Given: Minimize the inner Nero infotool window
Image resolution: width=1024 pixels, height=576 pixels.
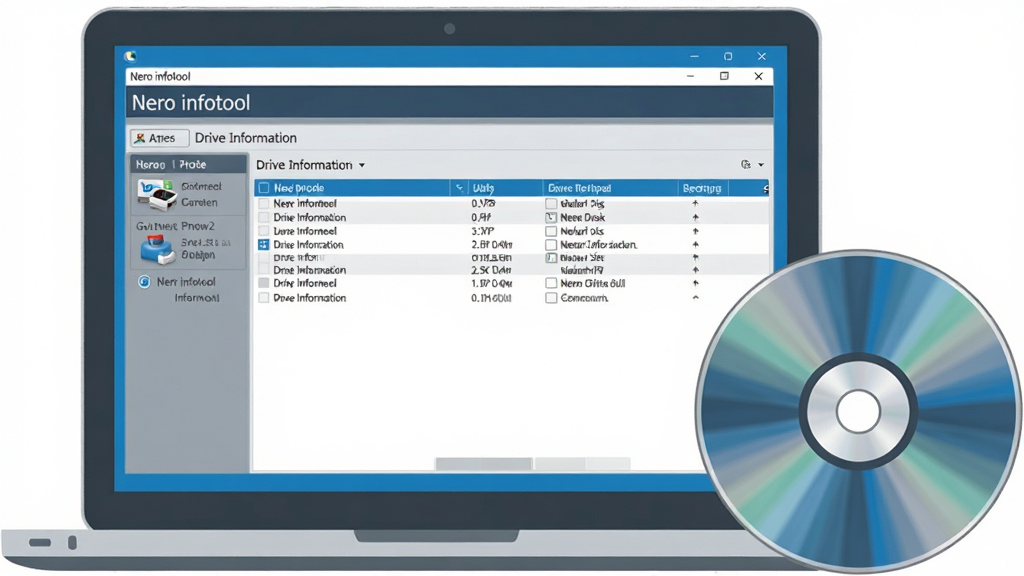Looking at the screenshot, I should [x=690, y=76].
